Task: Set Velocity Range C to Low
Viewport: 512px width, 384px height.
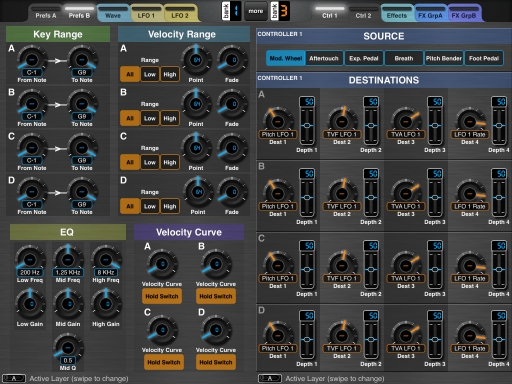Action: [x=150, y=162]
